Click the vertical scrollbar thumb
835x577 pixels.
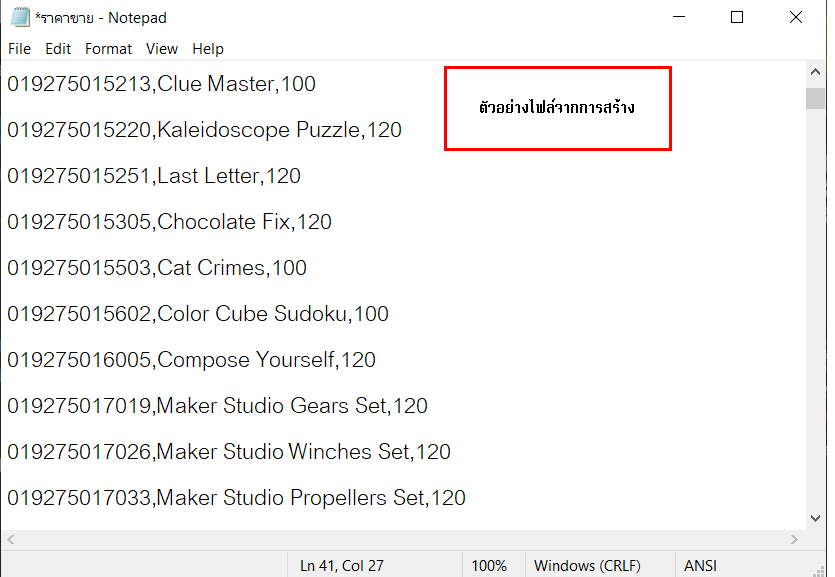(x=815, y=98)
